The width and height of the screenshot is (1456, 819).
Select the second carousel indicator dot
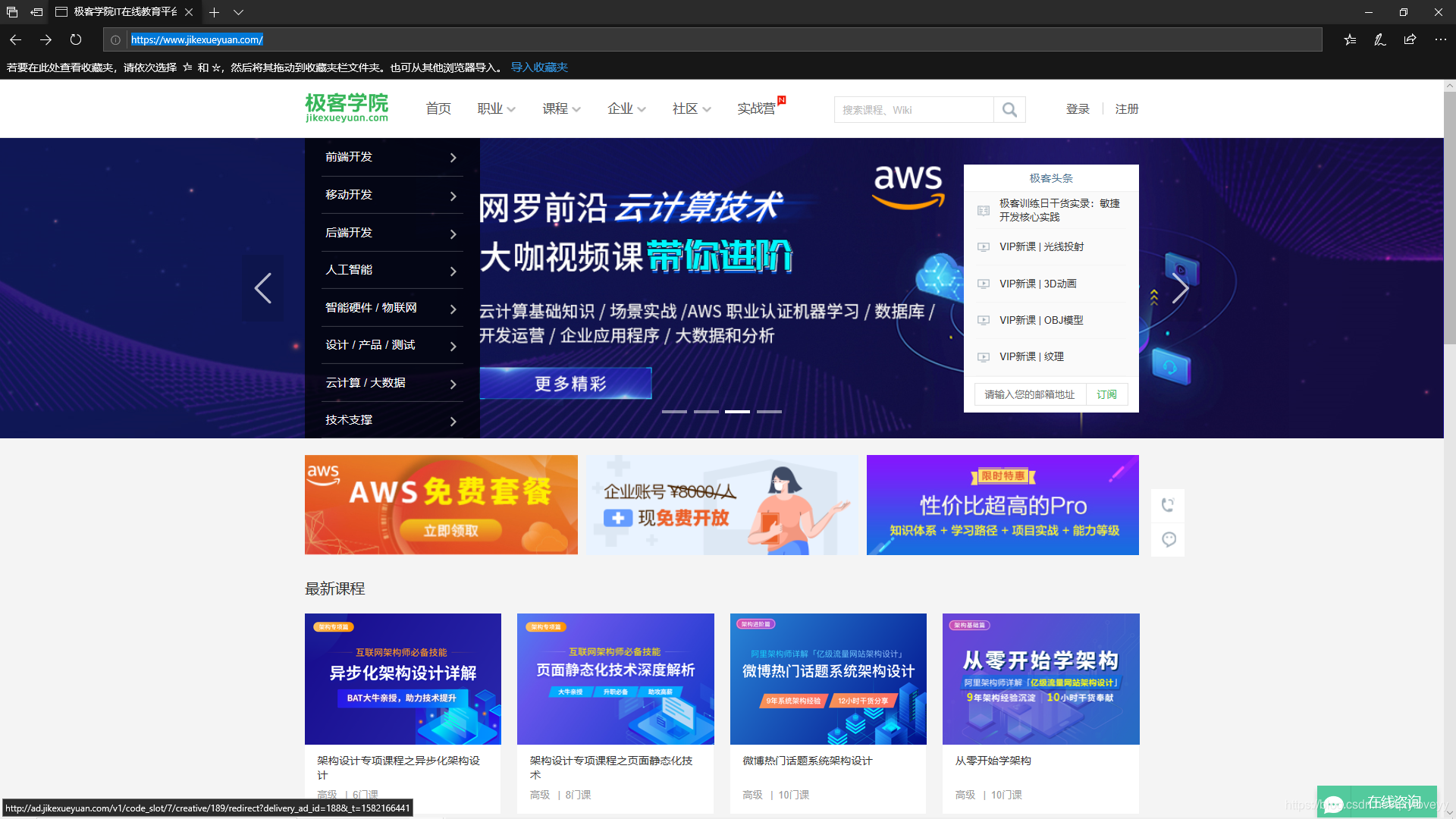(705, 411)
